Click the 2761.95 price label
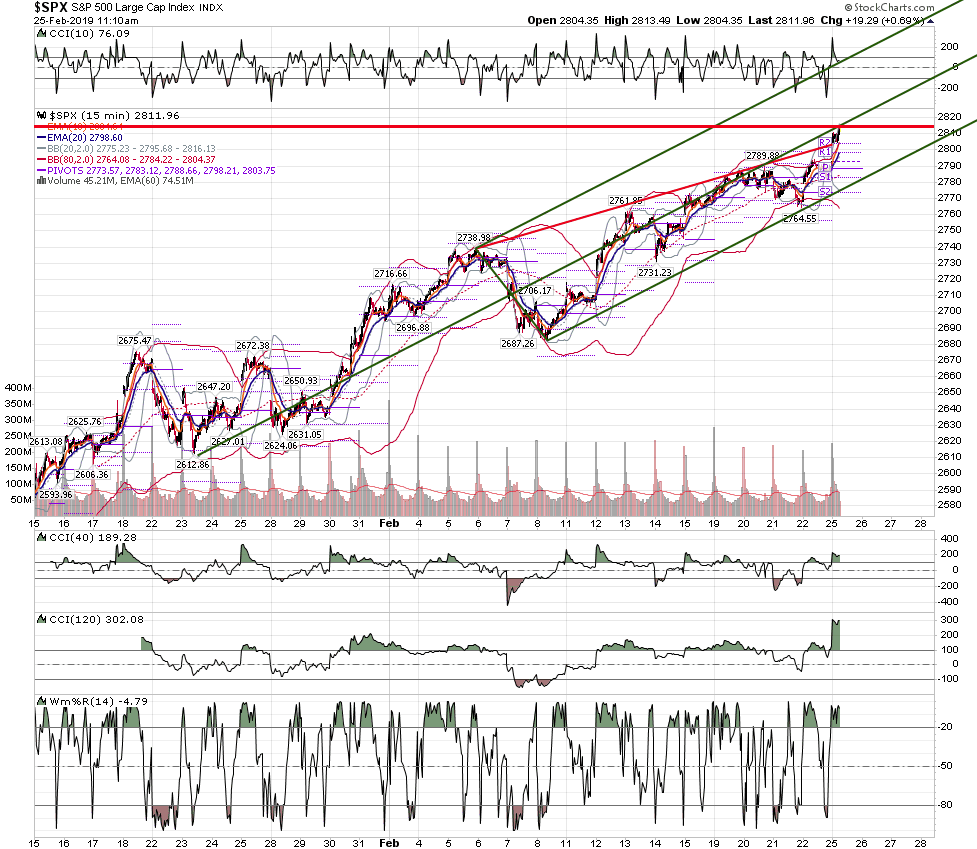The width and height of the screenshot is (977, 849). click(626, 201)
